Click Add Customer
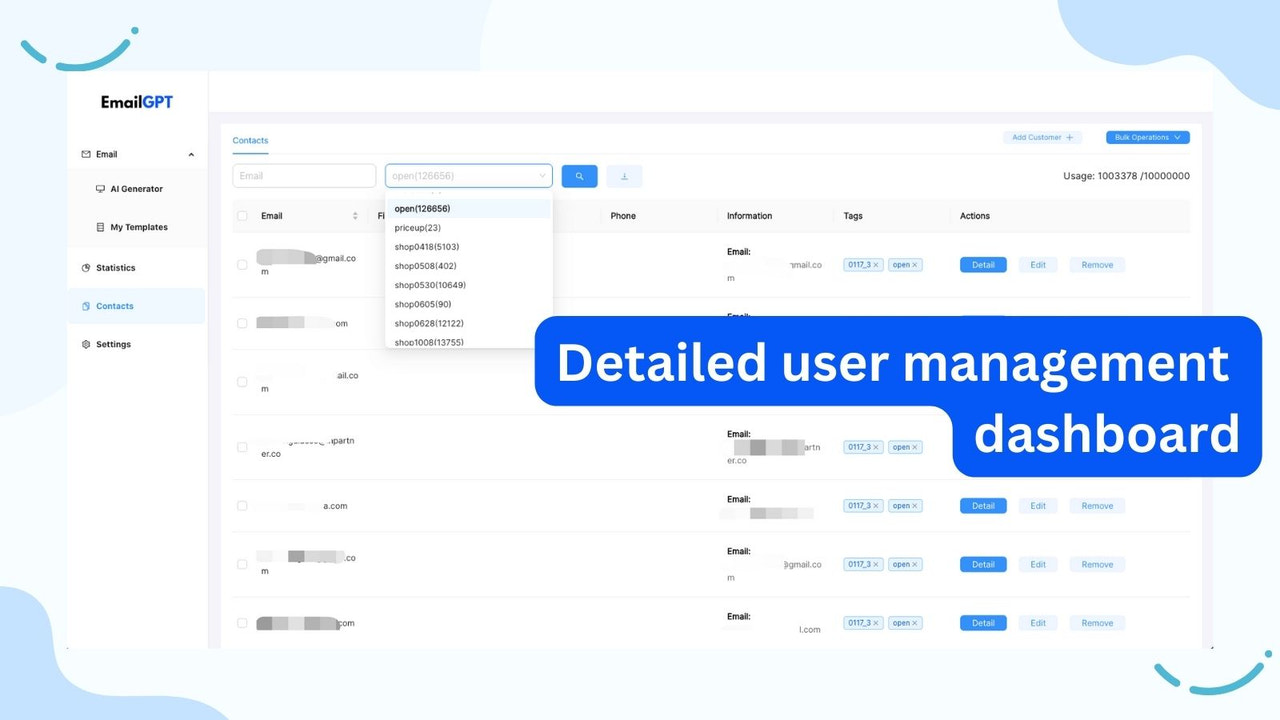Screen dimensions: 1280x720 (x=1042, y=137)
